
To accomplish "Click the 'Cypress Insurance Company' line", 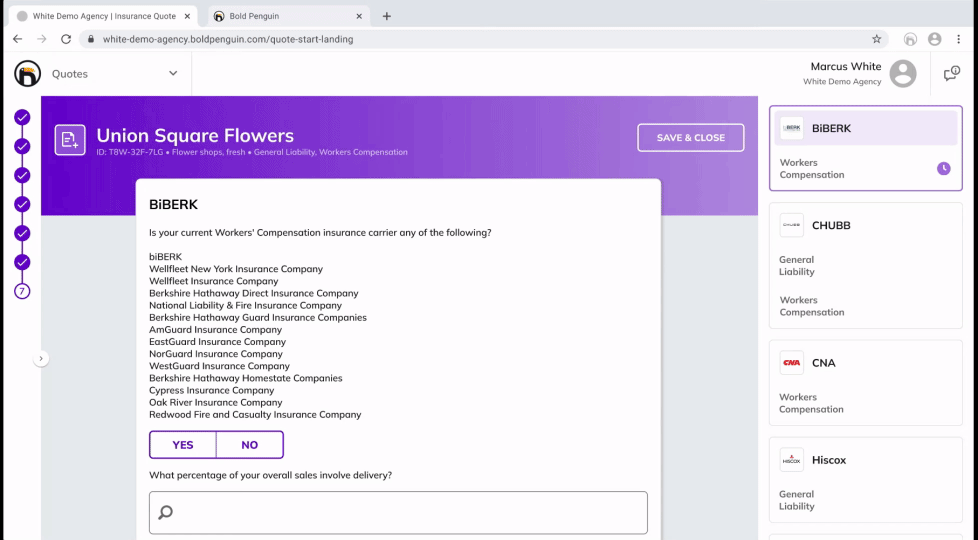I will 211,390.
